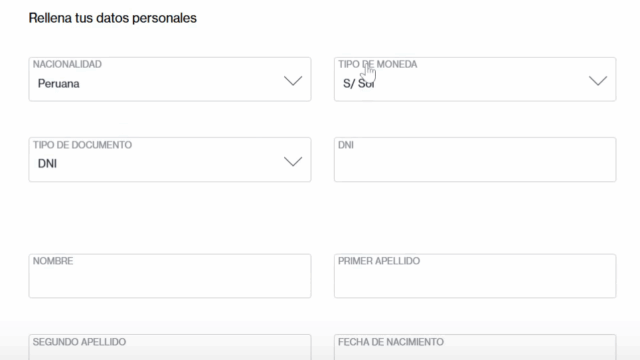Focus the Nombre text field

pyautogui.click(x=170, y=276)
